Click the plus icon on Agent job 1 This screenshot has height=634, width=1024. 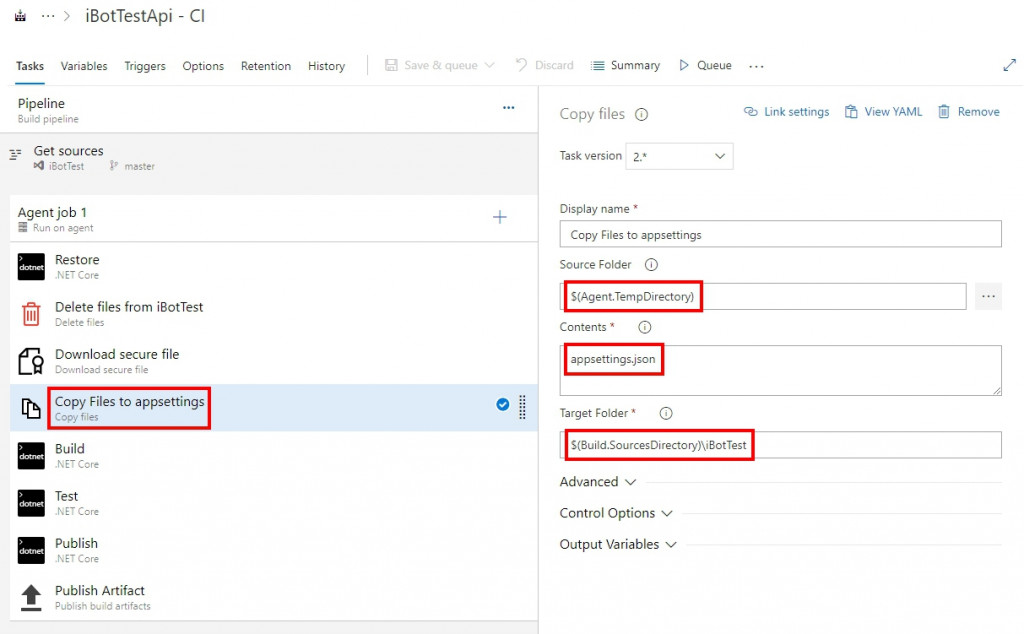[x=500, y=217]
